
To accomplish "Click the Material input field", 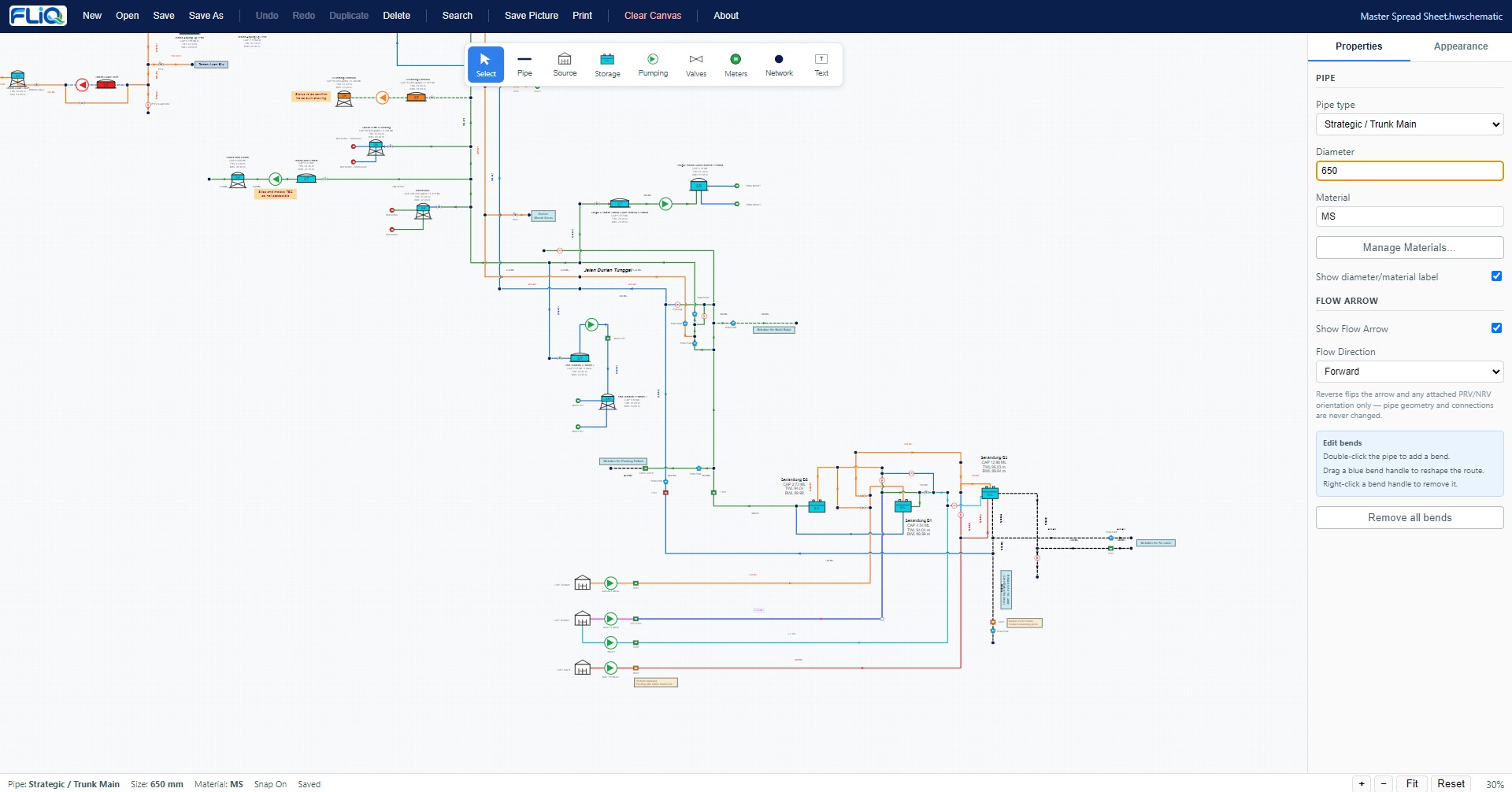I will (1410, 217).
